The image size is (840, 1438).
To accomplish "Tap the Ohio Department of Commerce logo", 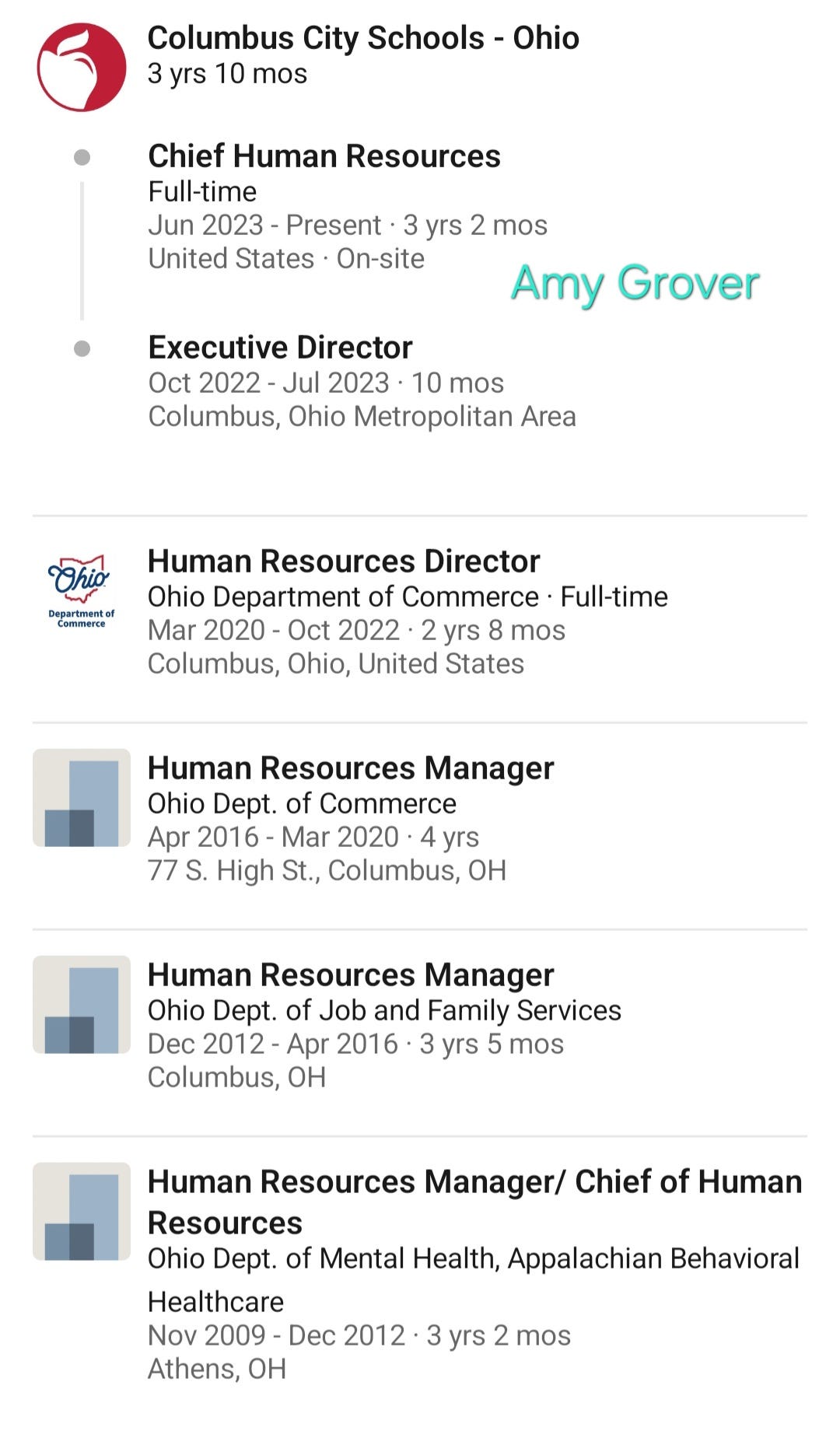I will coord(82,591).
